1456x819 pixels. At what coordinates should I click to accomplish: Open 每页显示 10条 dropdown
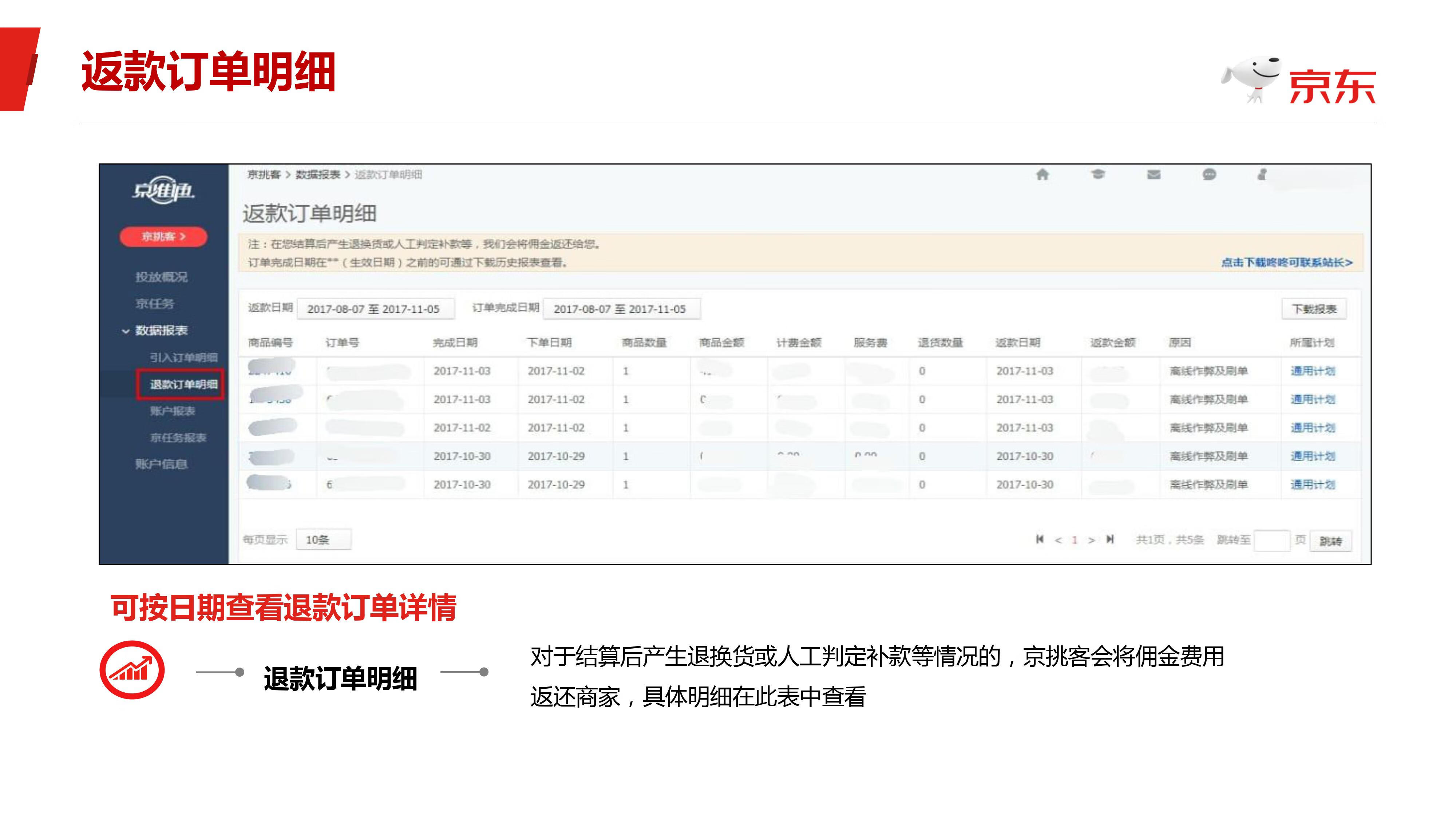pyautogui.click(x=323, y=540)
